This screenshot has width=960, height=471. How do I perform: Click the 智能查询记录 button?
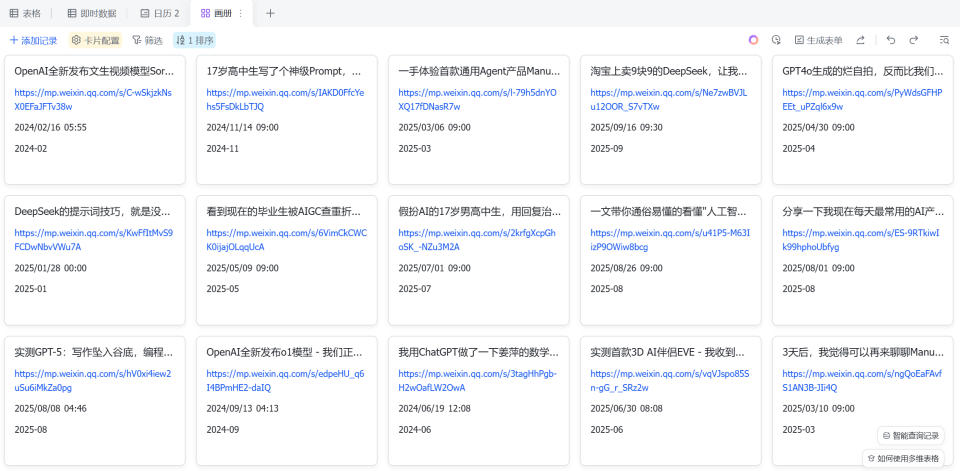point(911,436)
